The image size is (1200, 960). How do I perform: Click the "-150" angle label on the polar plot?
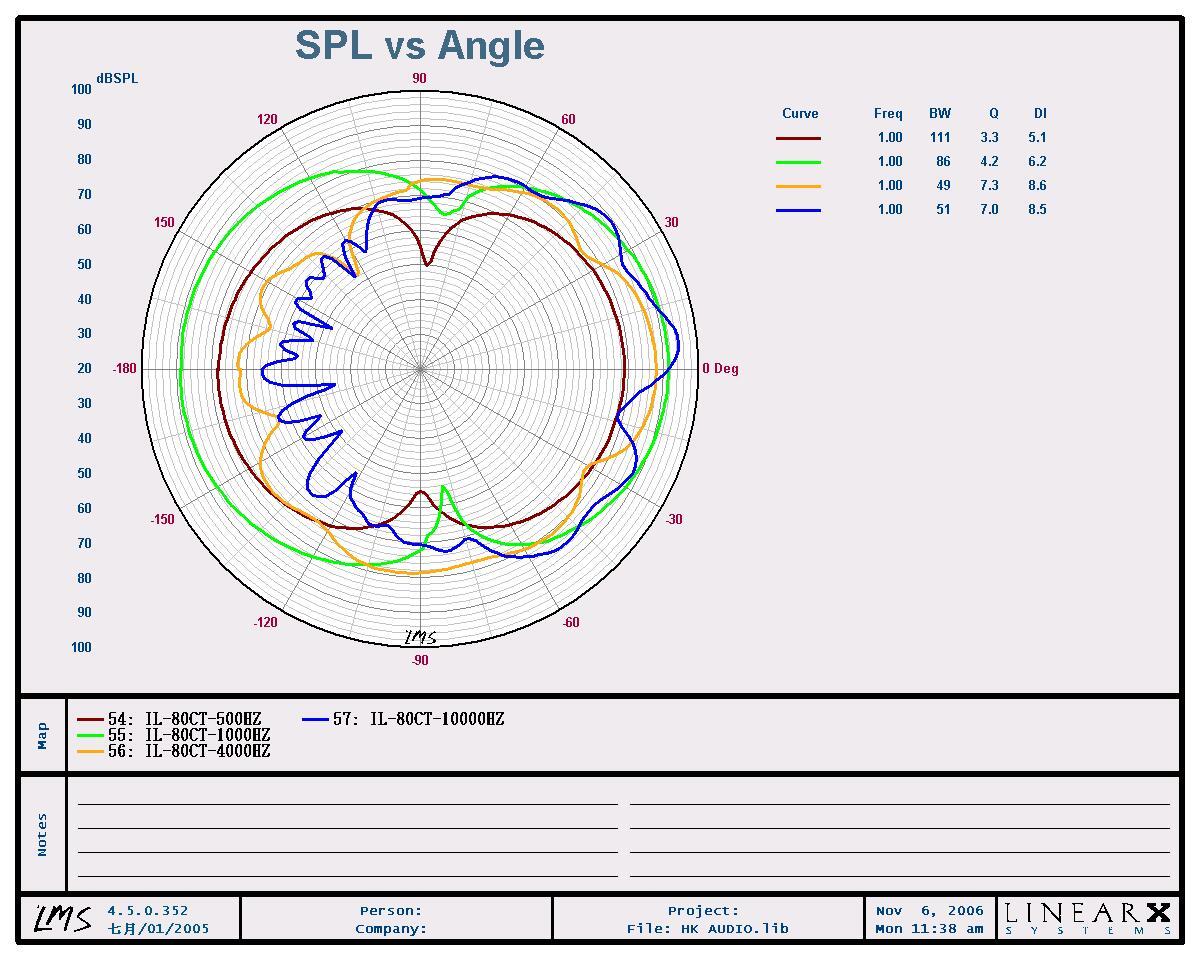point(162,519)
